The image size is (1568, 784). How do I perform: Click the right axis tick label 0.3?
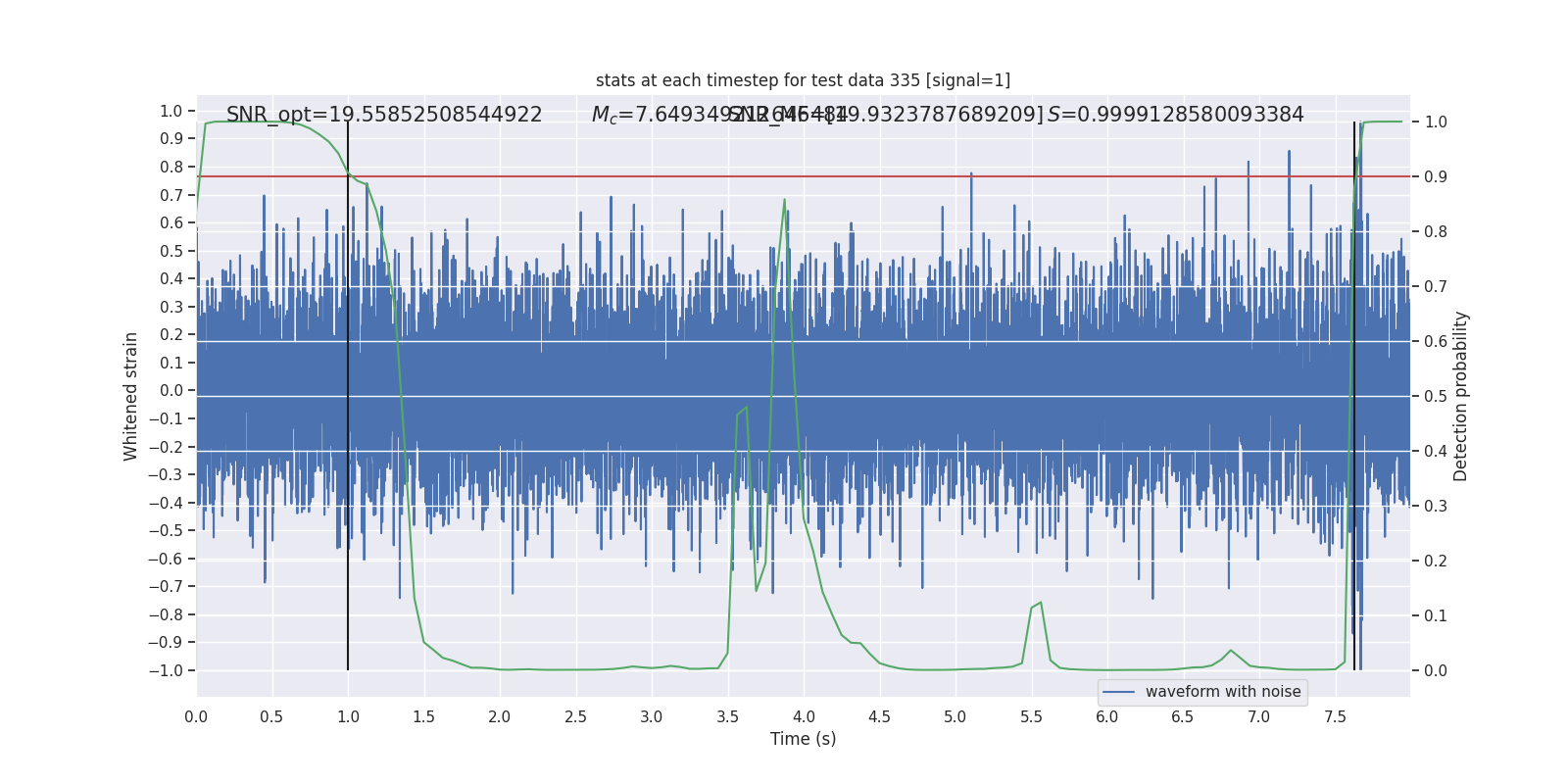(x=1436, y=506)
